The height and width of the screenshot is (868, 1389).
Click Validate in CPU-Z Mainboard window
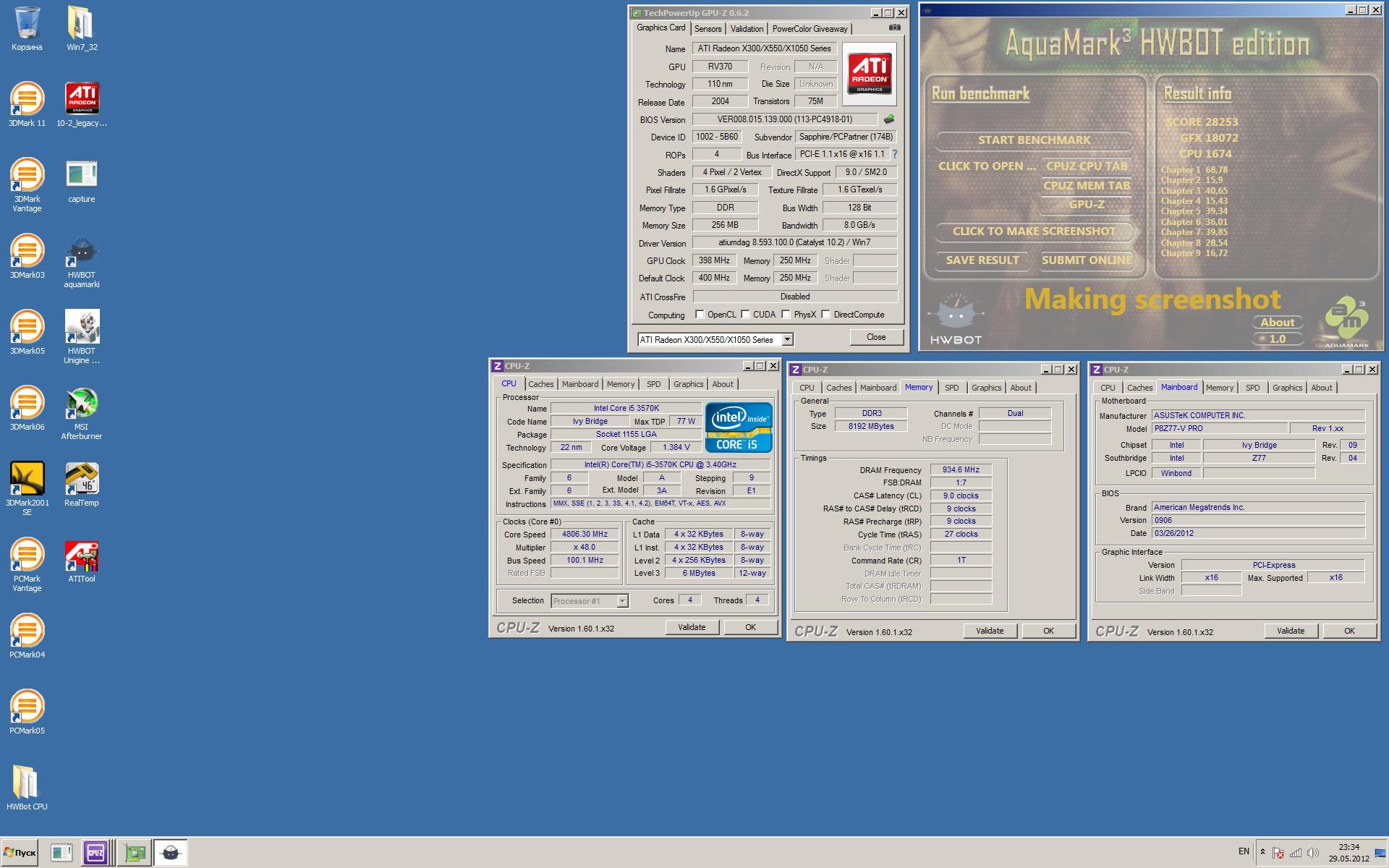pos(1291,631)
